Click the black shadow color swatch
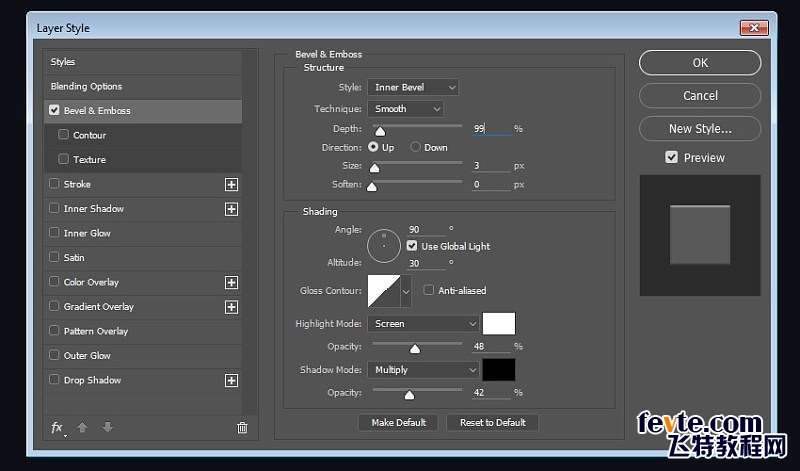The image size is (800, 471). [x=499, y=369]
